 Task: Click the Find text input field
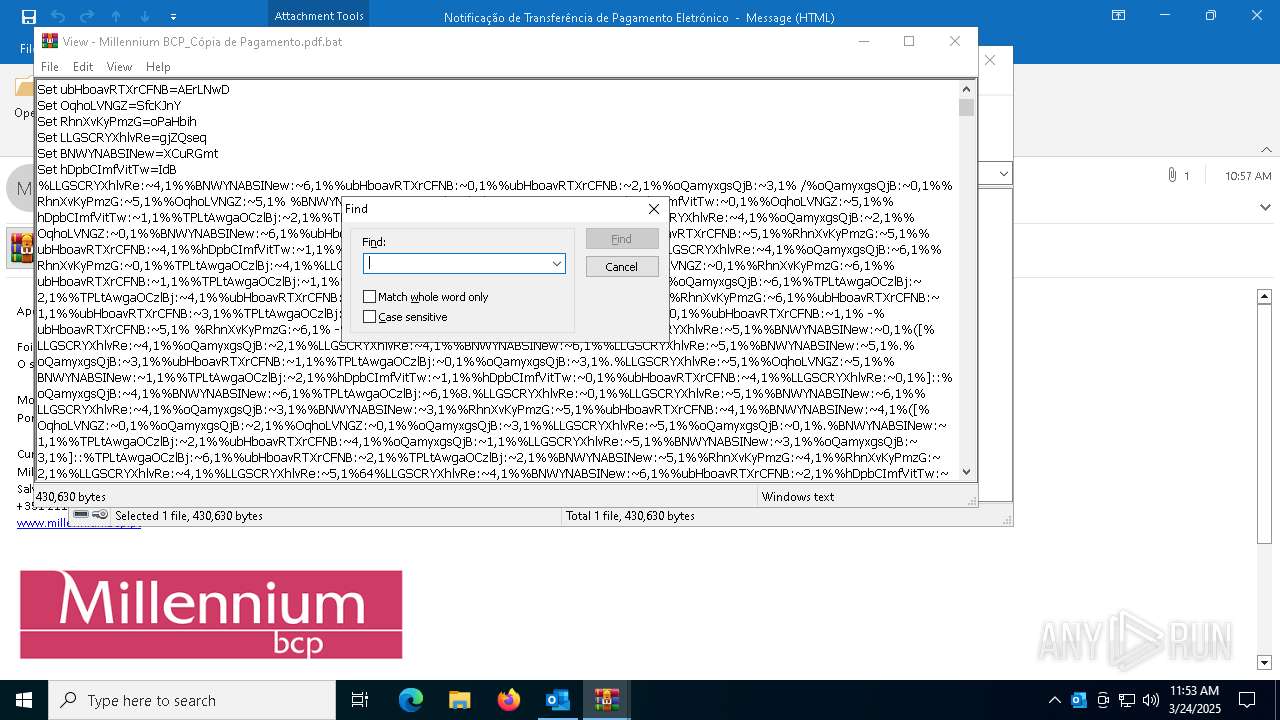tap(456, 263)
